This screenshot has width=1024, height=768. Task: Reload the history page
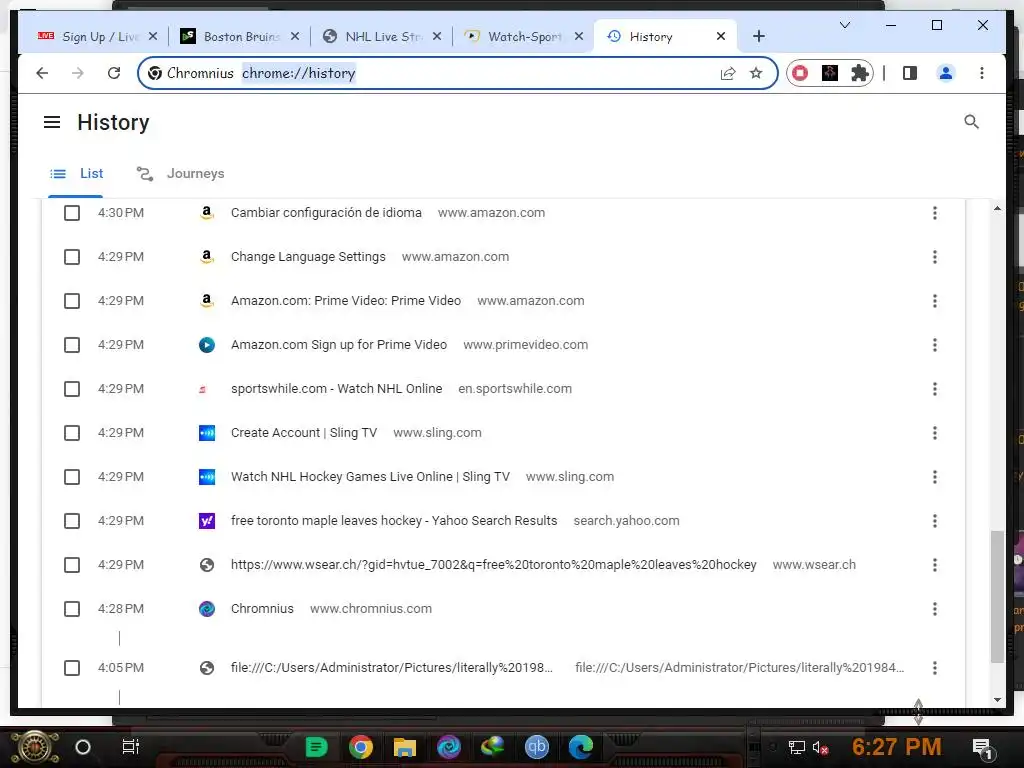pos(114,73)
